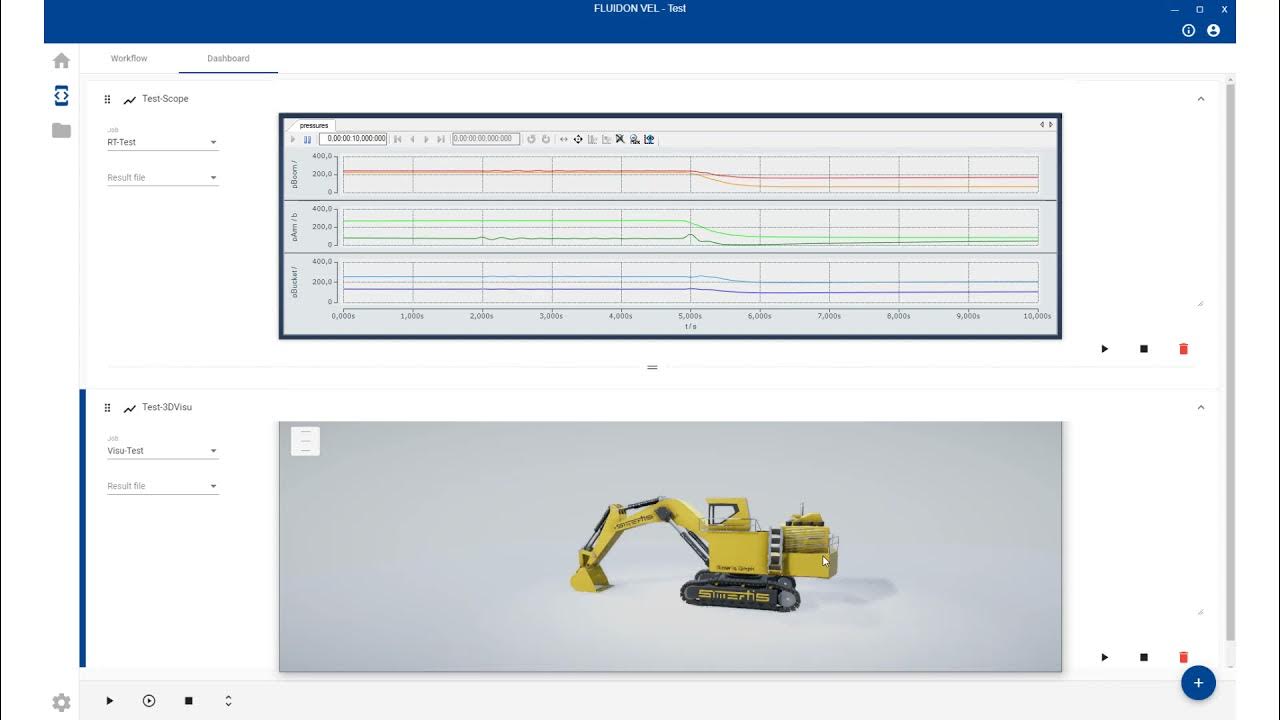
Task: Open settings gear in sidebar
Action: point(61,703)
